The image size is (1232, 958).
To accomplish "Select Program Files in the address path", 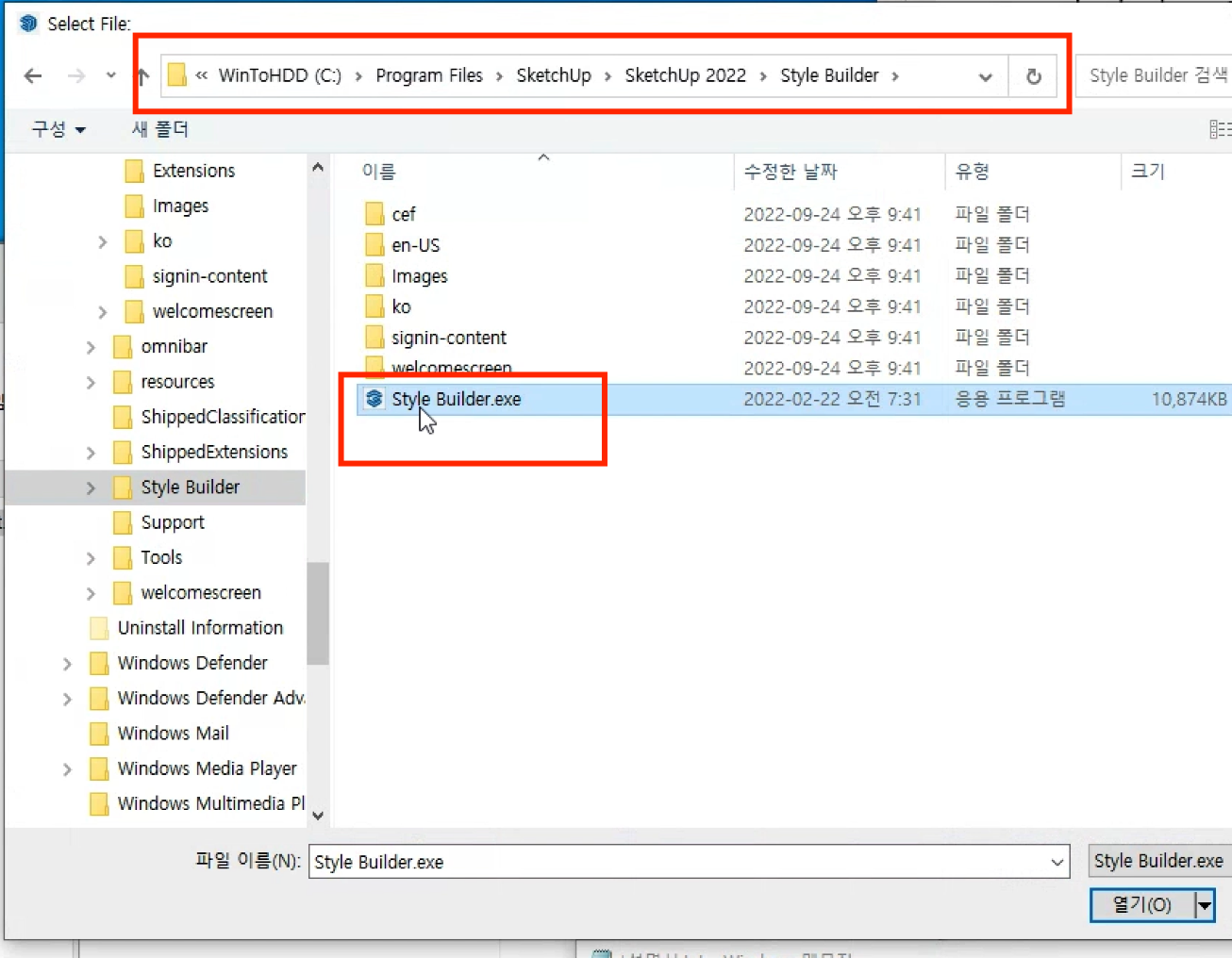I will (429, 75).
